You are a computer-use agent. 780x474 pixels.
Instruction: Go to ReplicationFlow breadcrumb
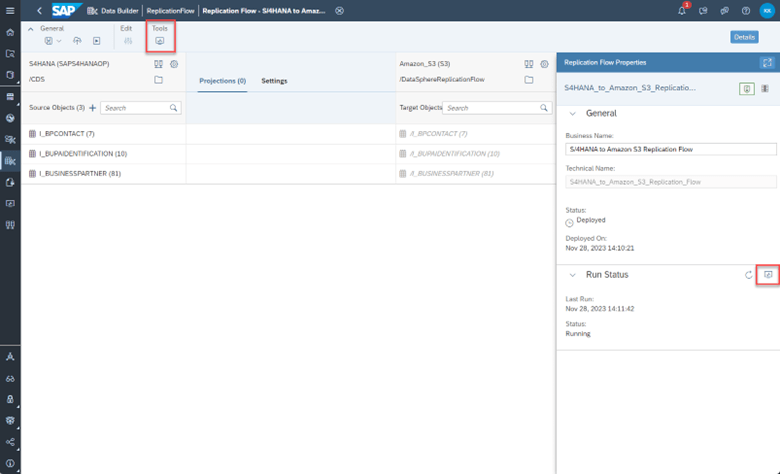coord(170,10)
